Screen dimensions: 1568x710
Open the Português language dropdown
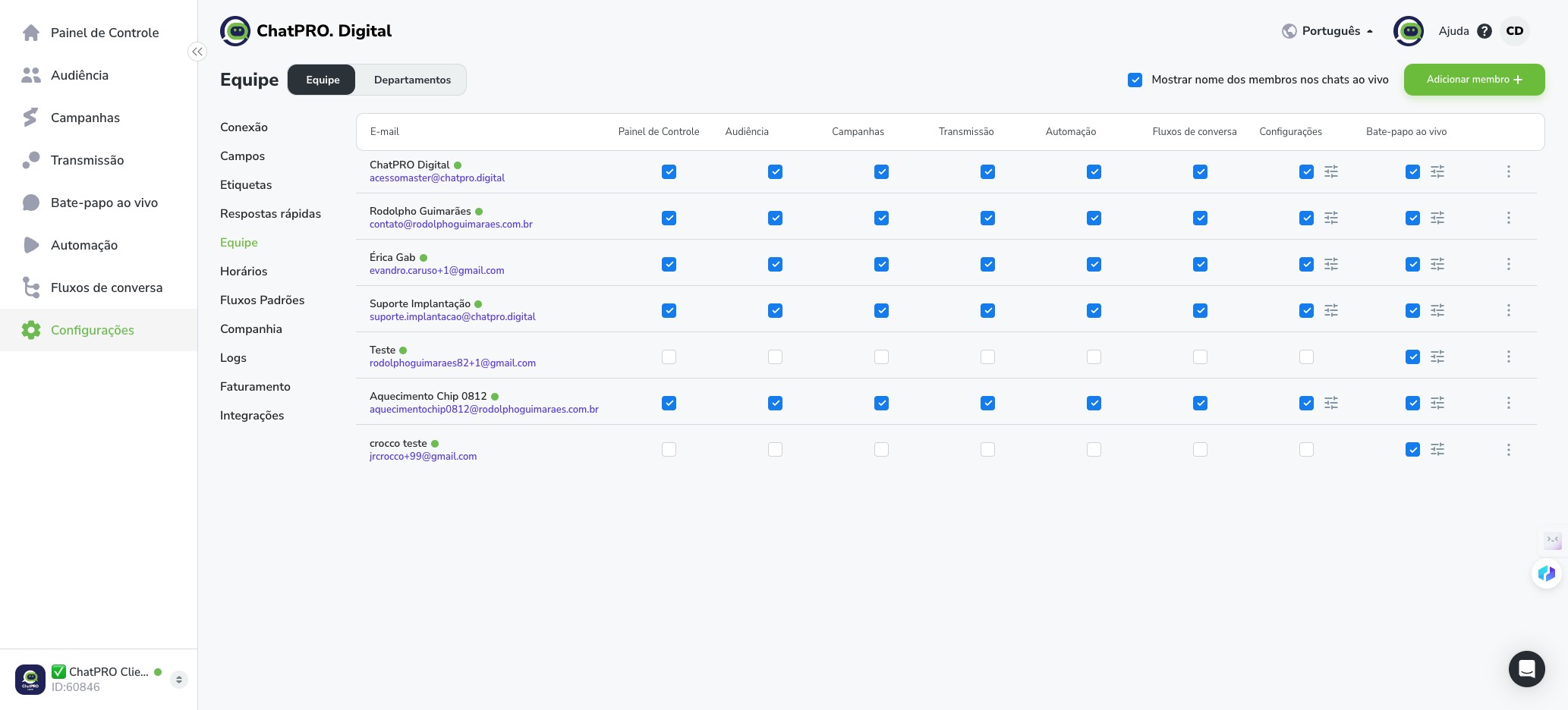click(x=1327, y=31)
